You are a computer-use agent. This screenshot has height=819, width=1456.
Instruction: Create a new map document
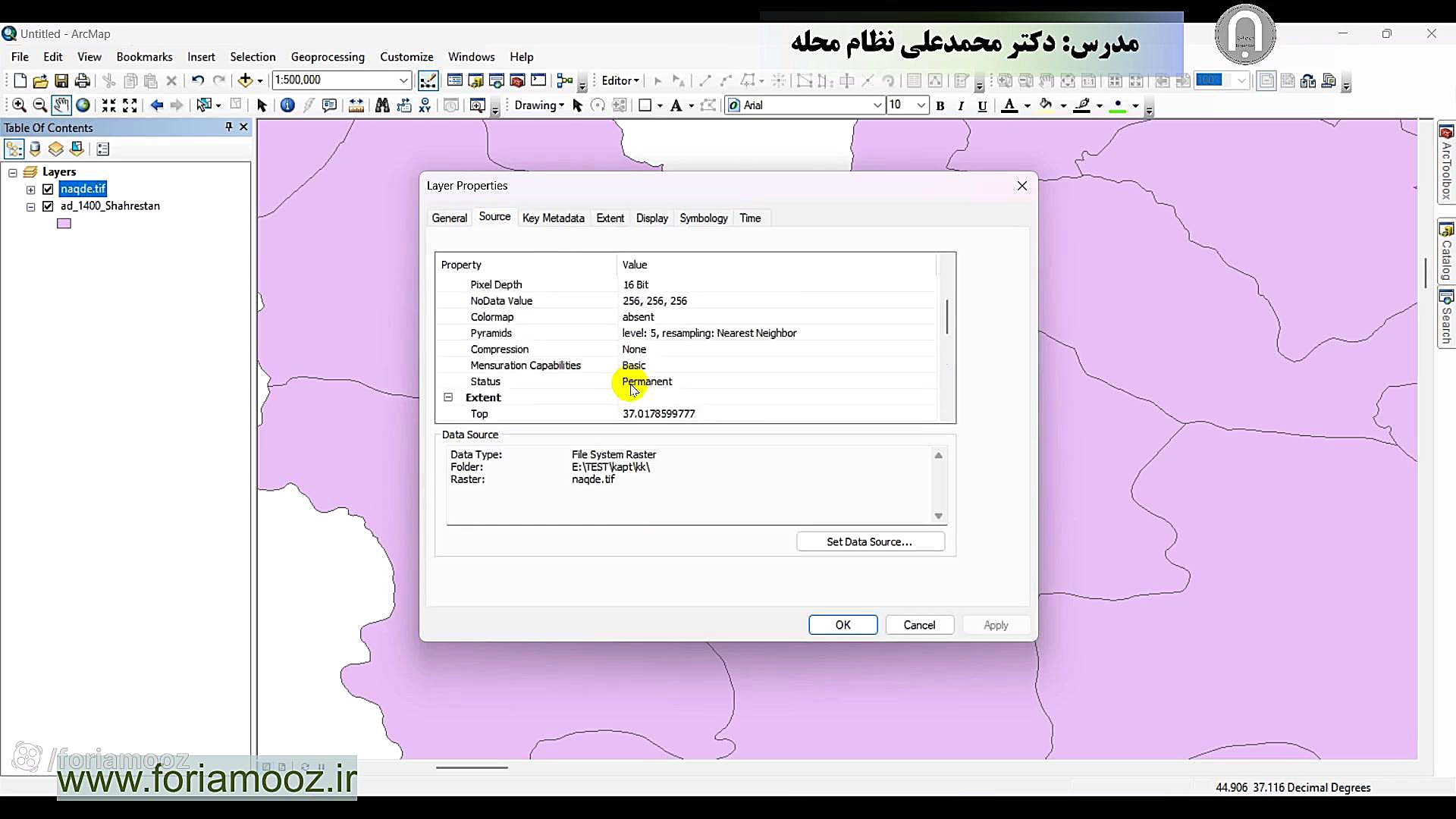[x=20, y=80]
